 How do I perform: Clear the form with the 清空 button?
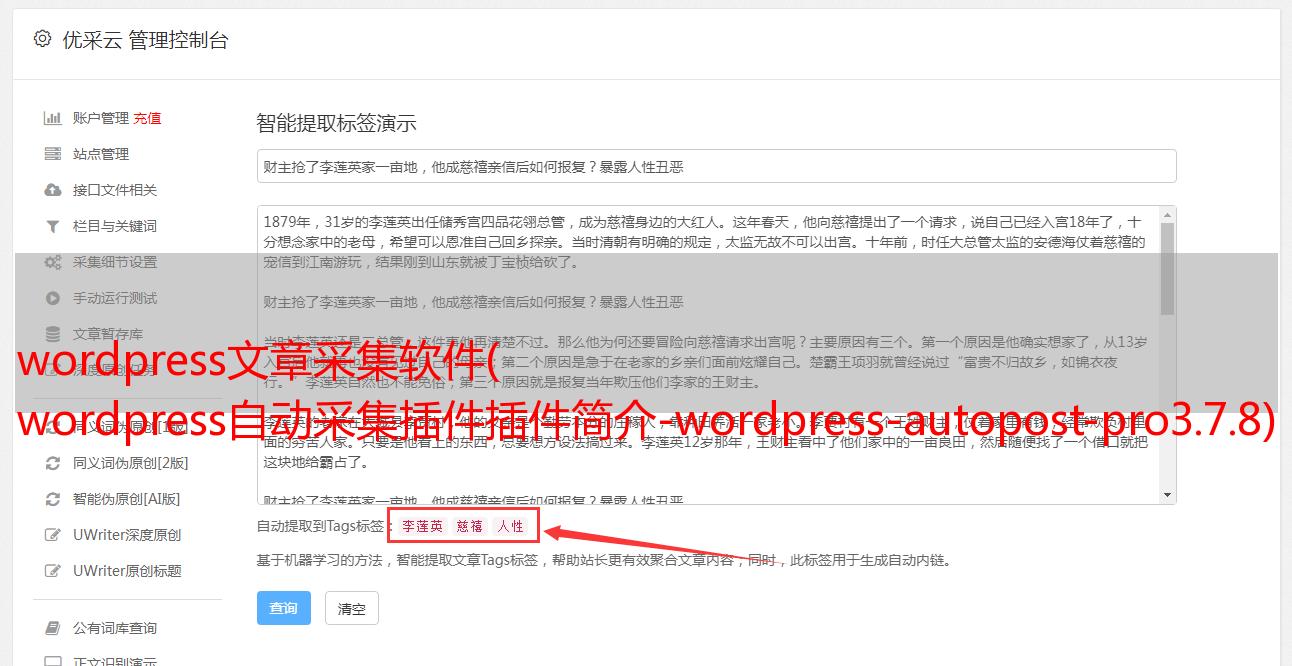tap(352, 608)
